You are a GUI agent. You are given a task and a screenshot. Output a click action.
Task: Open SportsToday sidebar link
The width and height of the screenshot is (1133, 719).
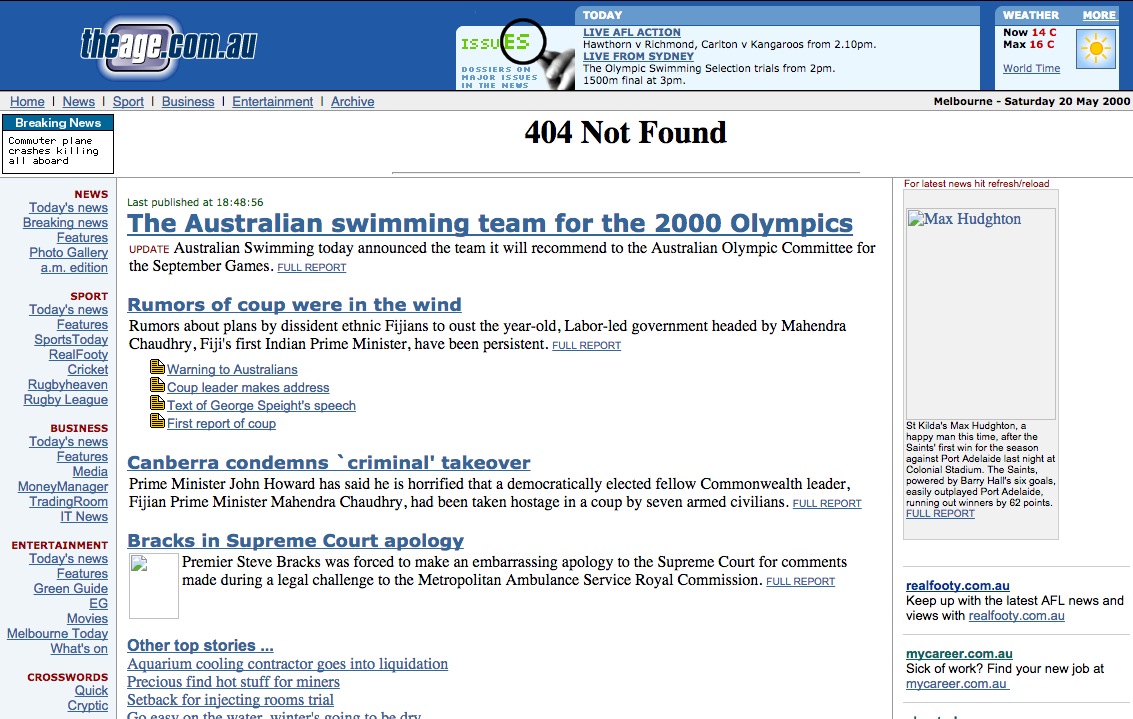[x=71, y=340]
